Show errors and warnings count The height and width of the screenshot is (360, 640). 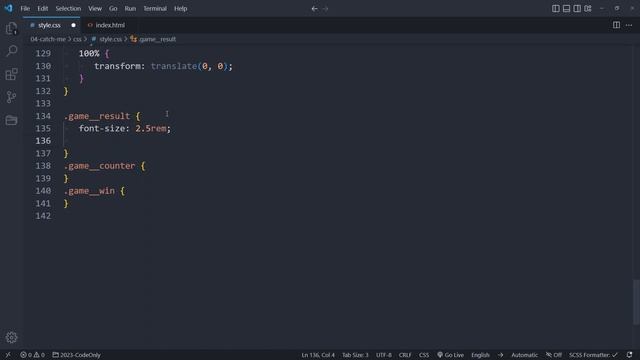[x=33, y=355]
